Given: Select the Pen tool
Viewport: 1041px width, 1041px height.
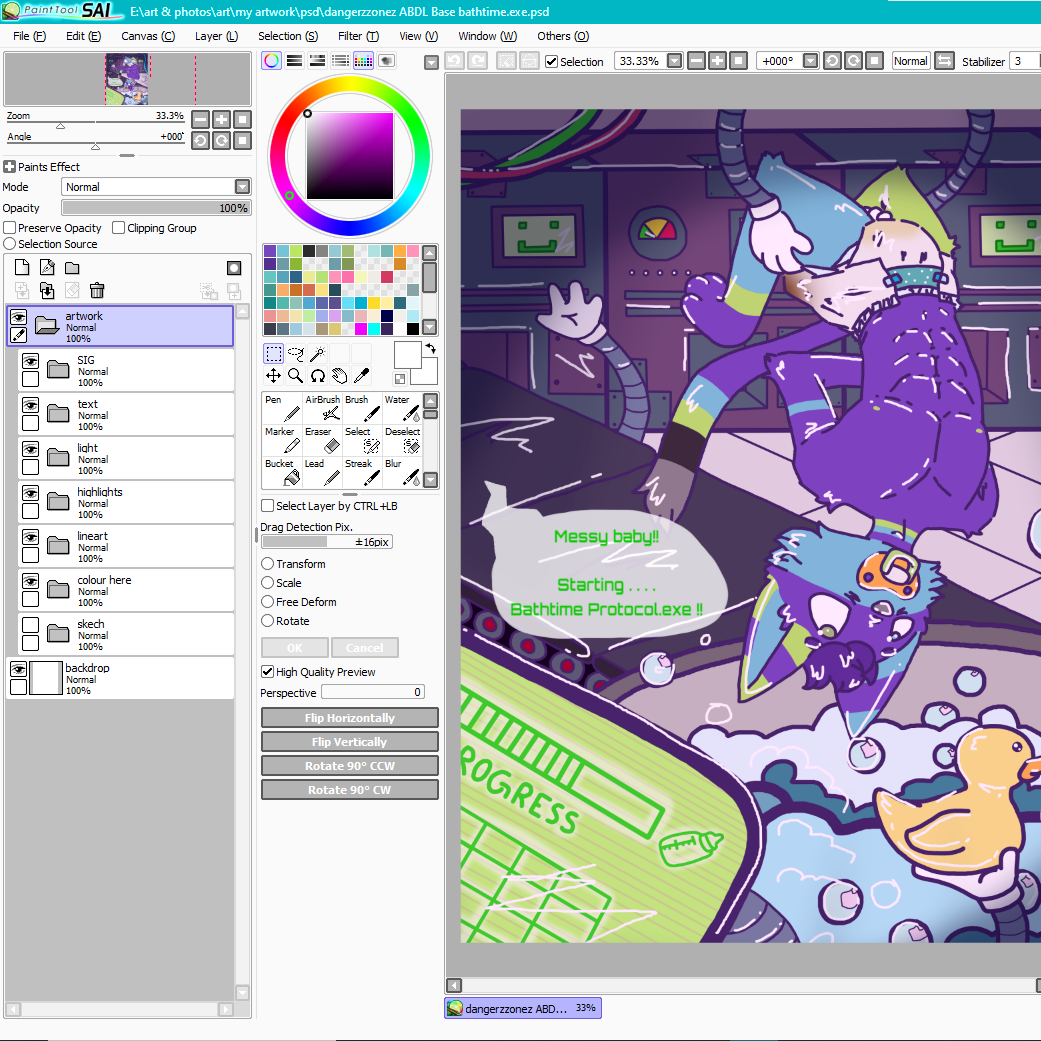Looking at the screenshot, I should coord(282,408).
